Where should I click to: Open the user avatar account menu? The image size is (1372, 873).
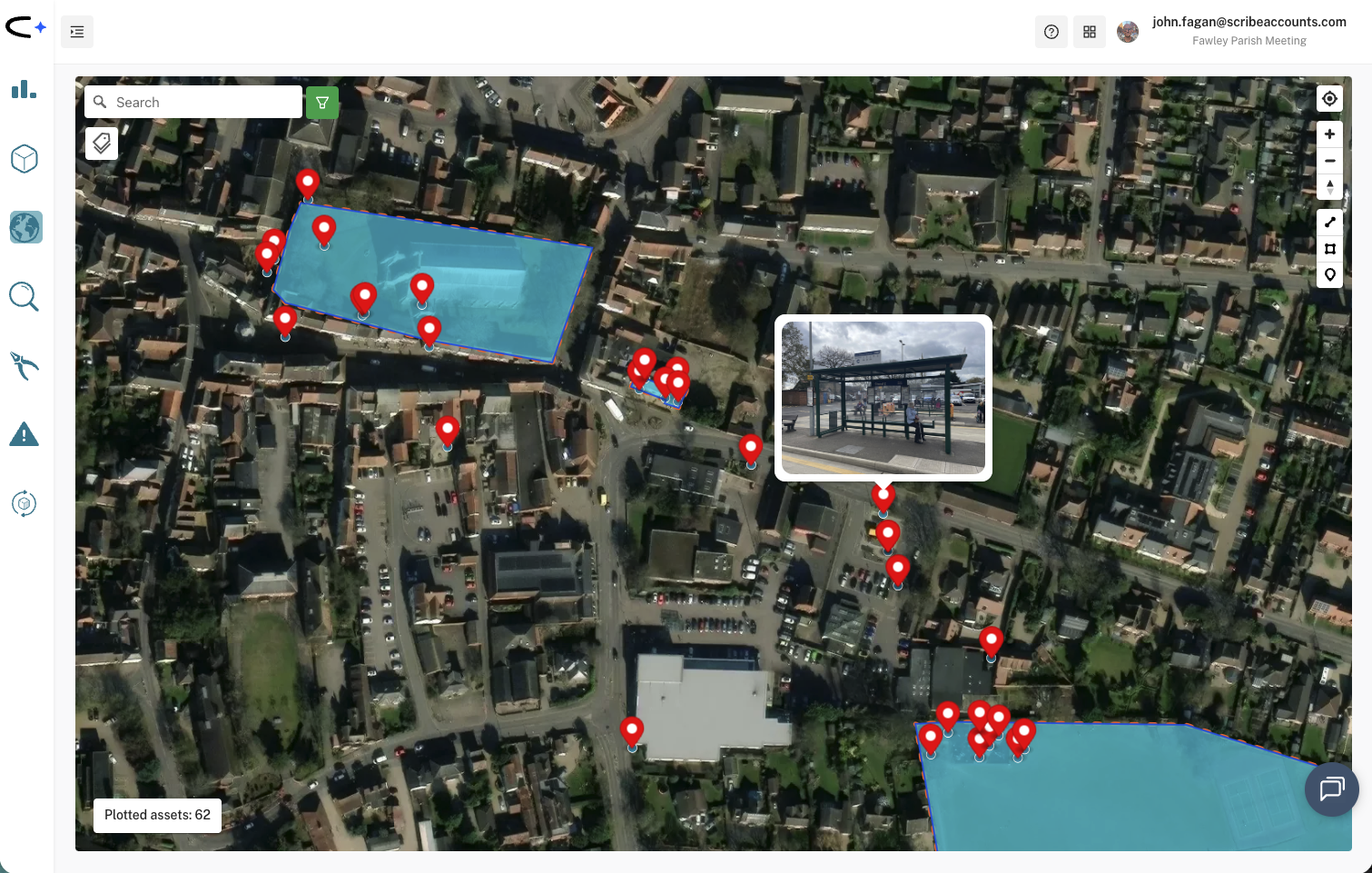(x=1127, y=31)
